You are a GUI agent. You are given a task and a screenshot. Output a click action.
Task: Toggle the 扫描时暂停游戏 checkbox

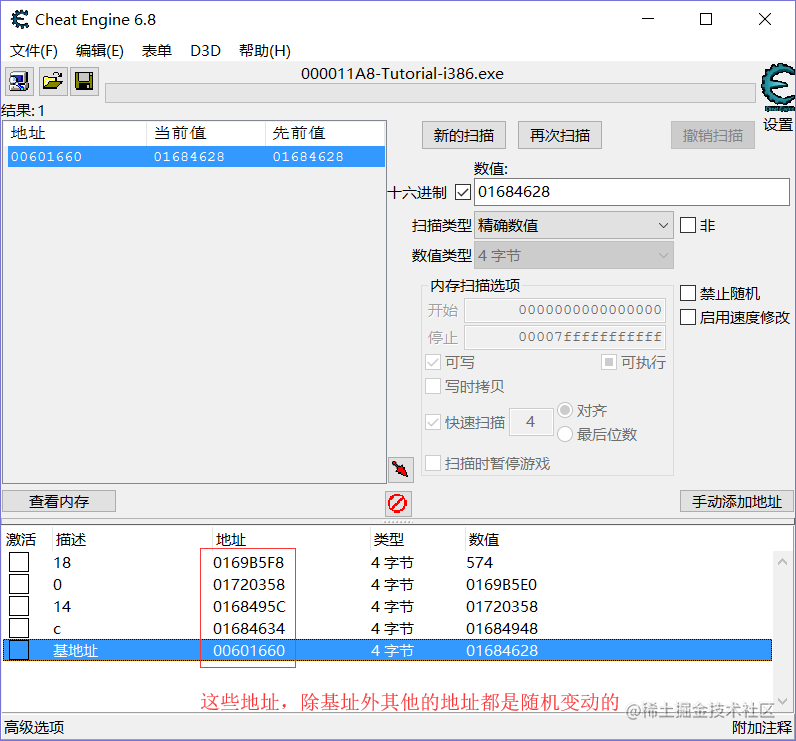[x=433, y=463]
